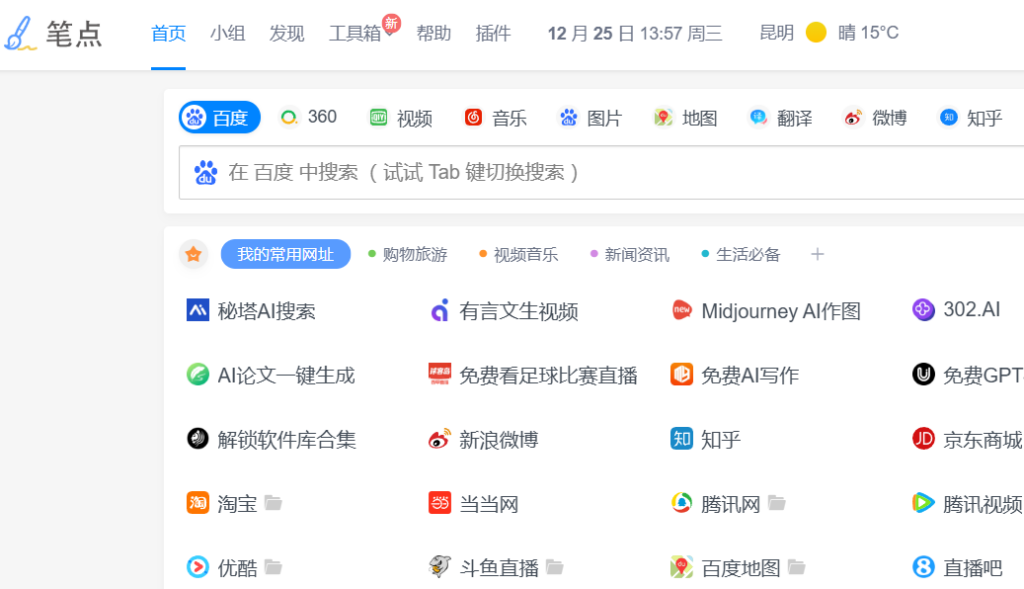The width and height of the screenshot is (1024, 589).
Task: Open the 免费看足球比赛直播 link
Action: tap(533, 375)
